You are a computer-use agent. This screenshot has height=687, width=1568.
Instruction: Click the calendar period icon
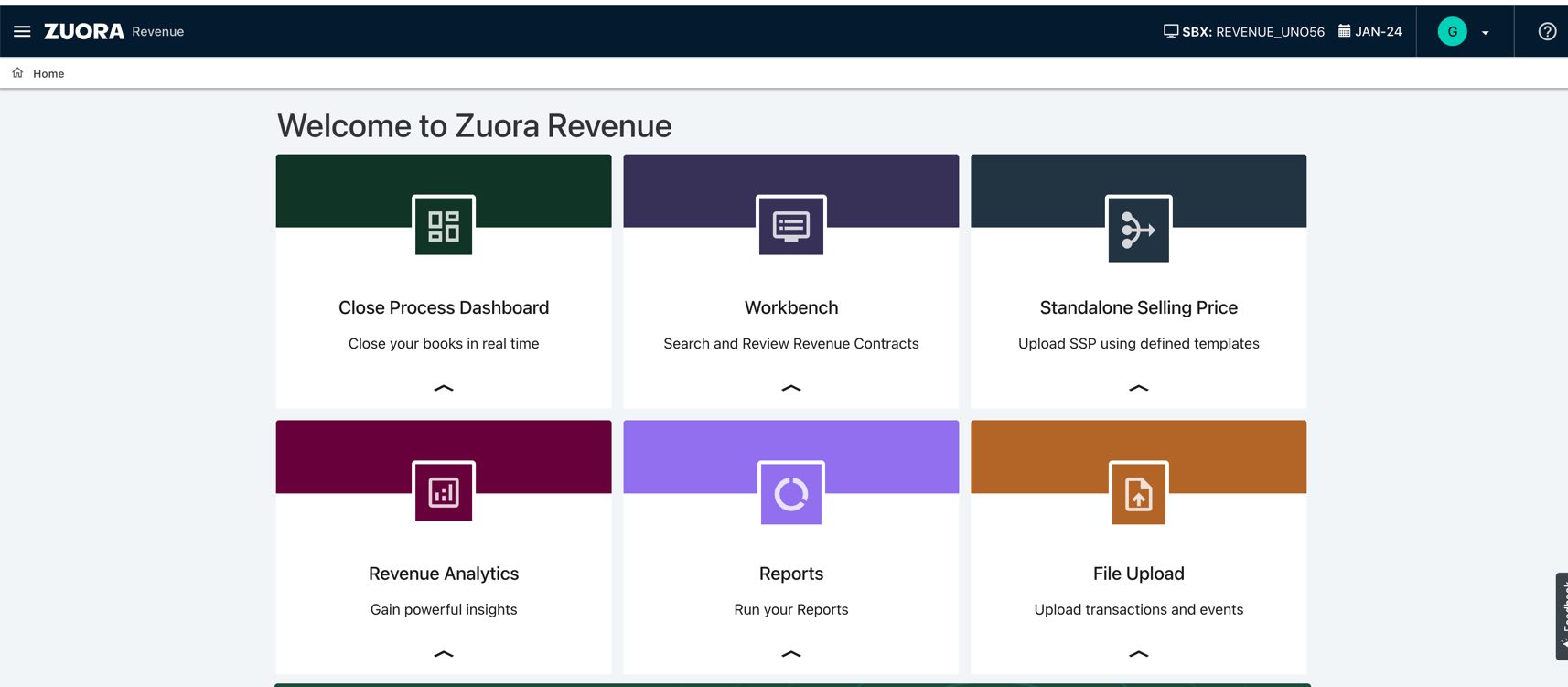click(x=1345, y=30)
